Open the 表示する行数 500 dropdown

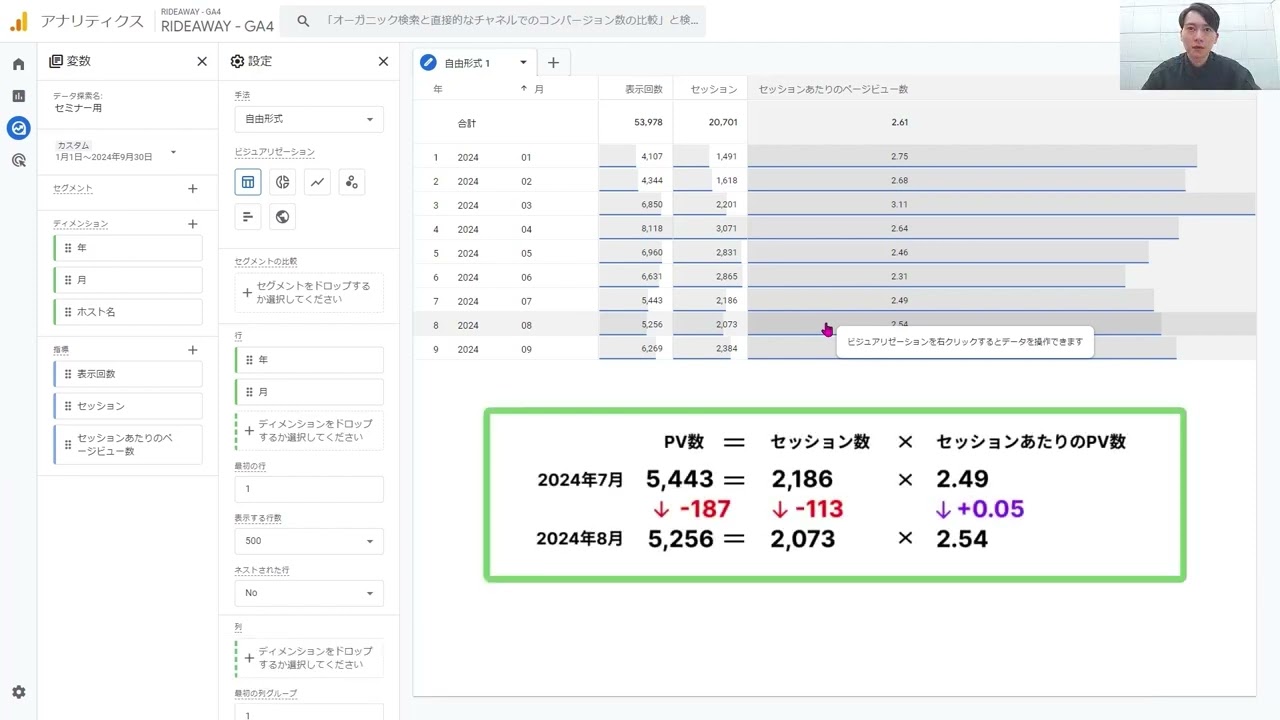click(x=309, y=541)
